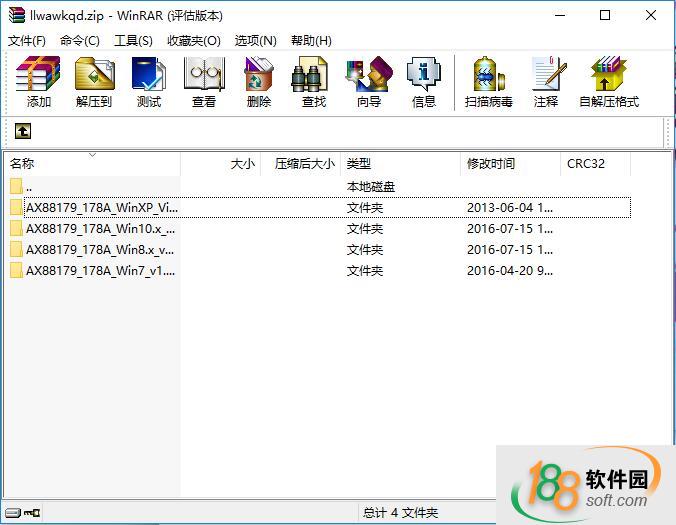Show archive 信息 (Info) icon
Screen dimensions: 676x525
pyautogui.click(x=424, y=82)
